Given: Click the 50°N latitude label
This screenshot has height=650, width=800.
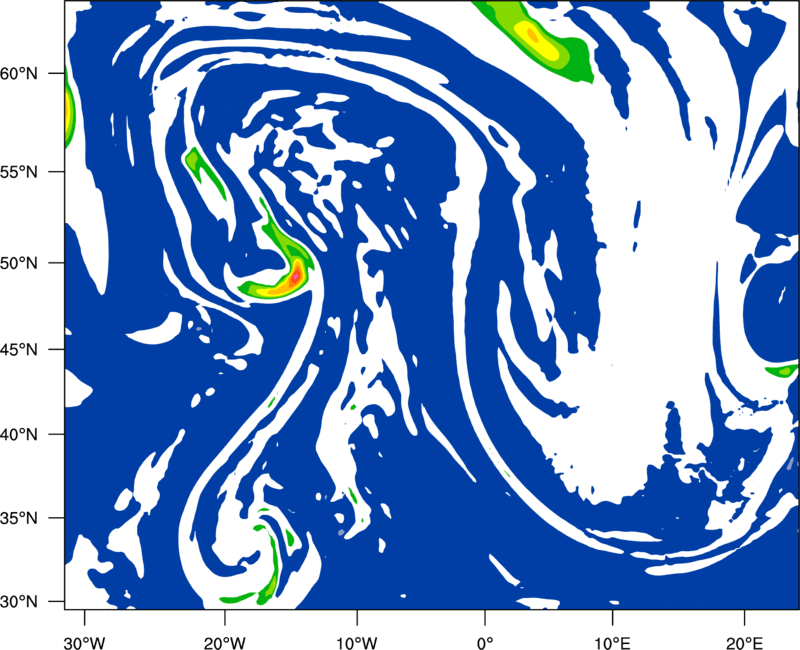Looking at the screenshot, I should [x=19, y=263].
